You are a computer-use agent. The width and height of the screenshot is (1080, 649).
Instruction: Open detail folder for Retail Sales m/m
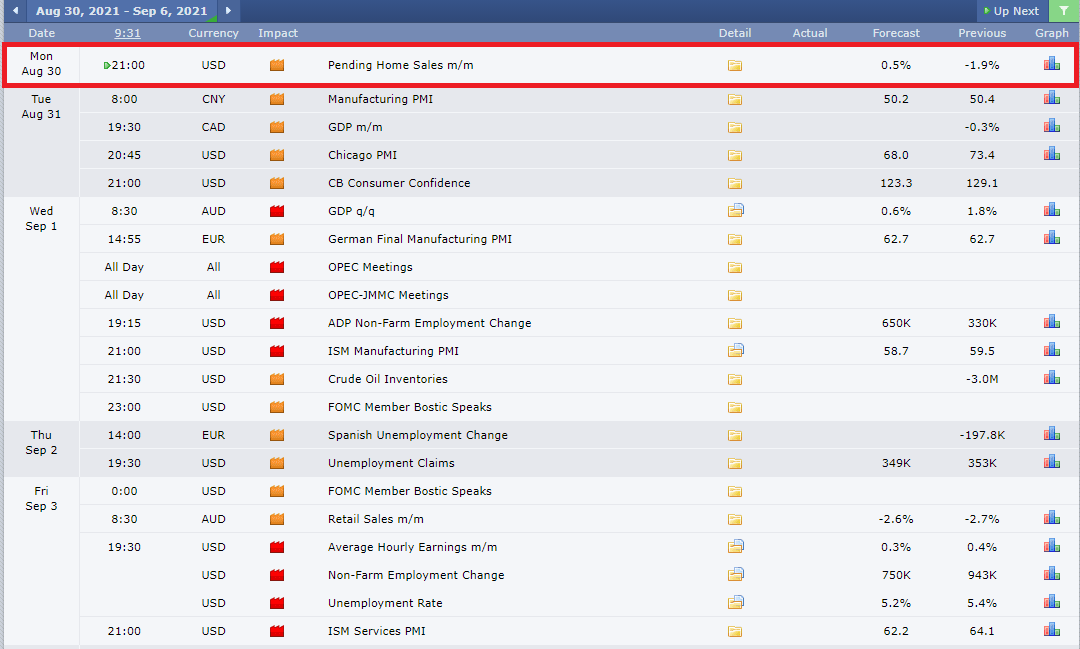(735, 519)
